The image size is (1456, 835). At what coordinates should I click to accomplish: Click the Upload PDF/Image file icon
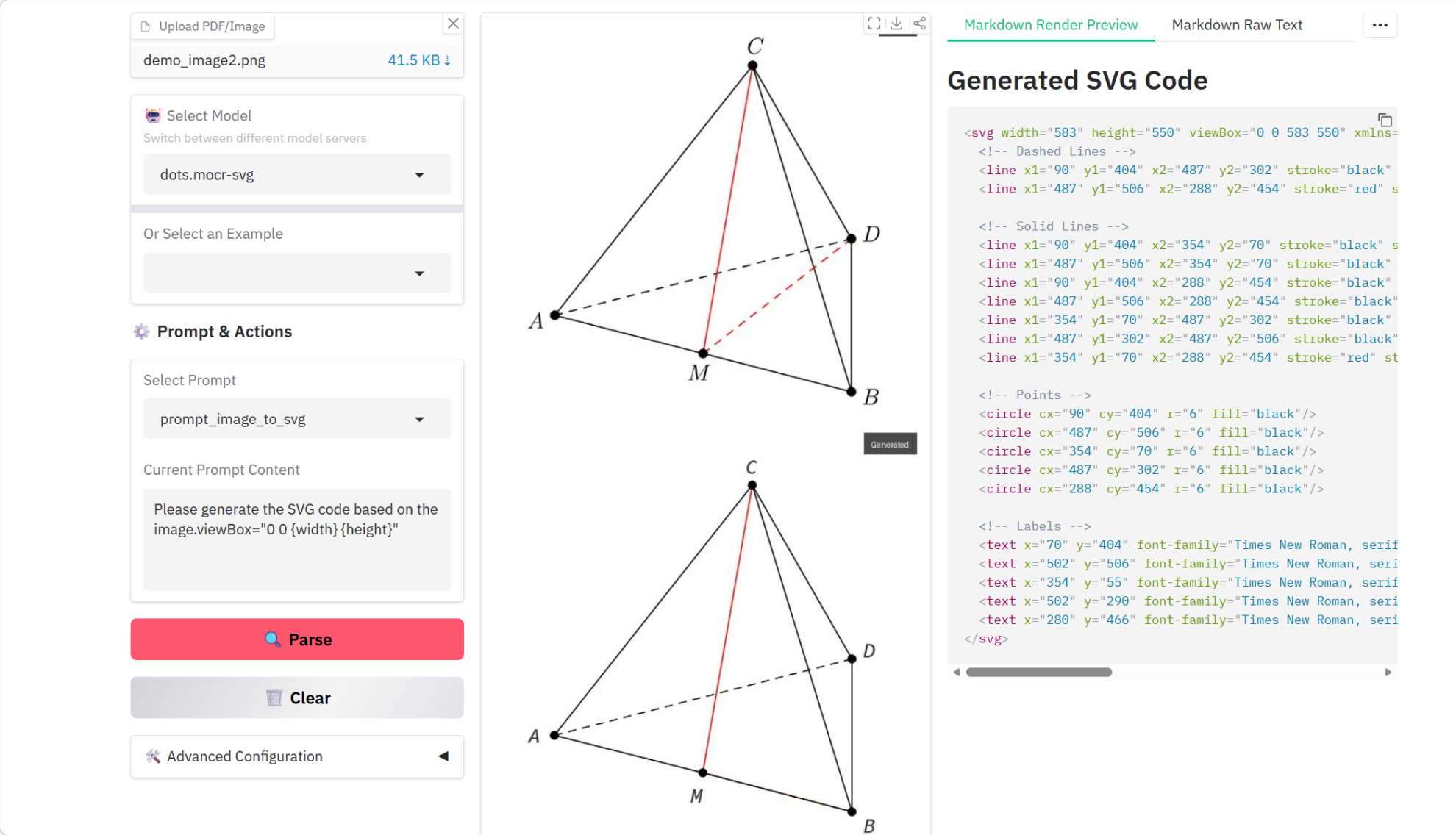pyautogui.click(x=146, y=26)
